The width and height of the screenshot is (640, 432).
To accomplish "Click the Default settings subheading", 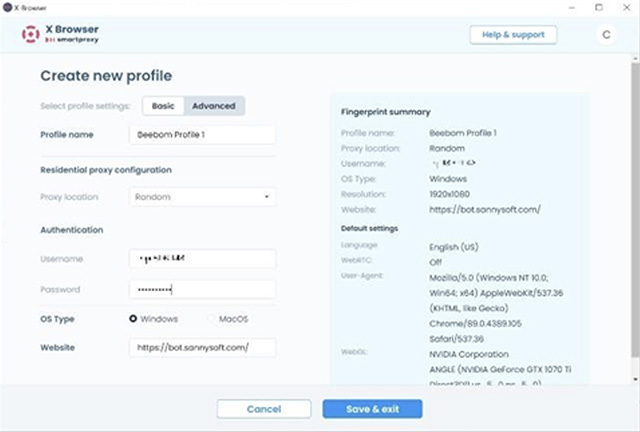I will [x=369, y=228].
